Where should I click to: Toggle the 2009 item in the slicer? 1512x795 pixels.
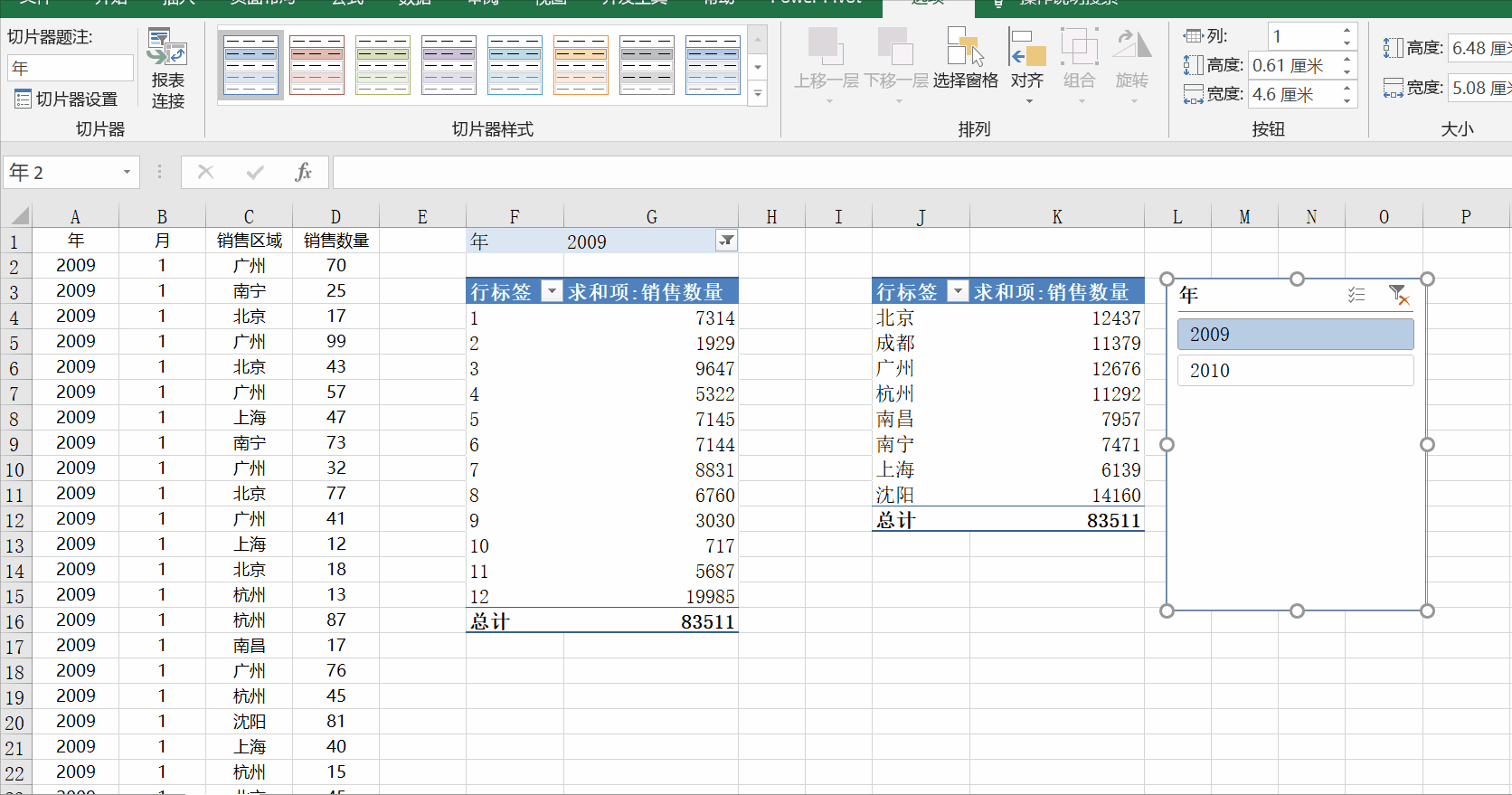tap(1294, 335)
